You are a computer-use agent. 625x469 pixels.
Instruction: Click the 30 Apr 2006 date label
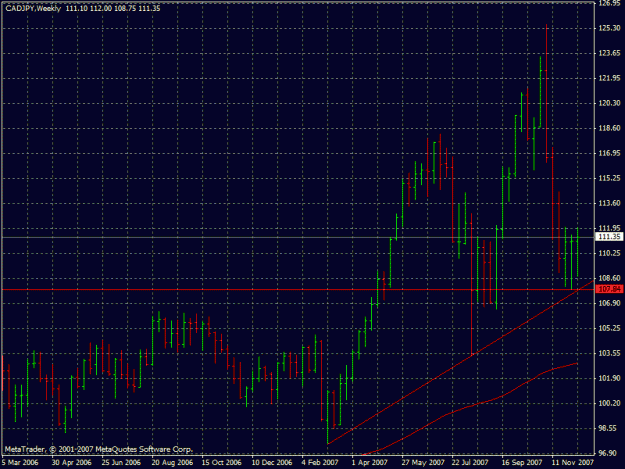[72, 463]
